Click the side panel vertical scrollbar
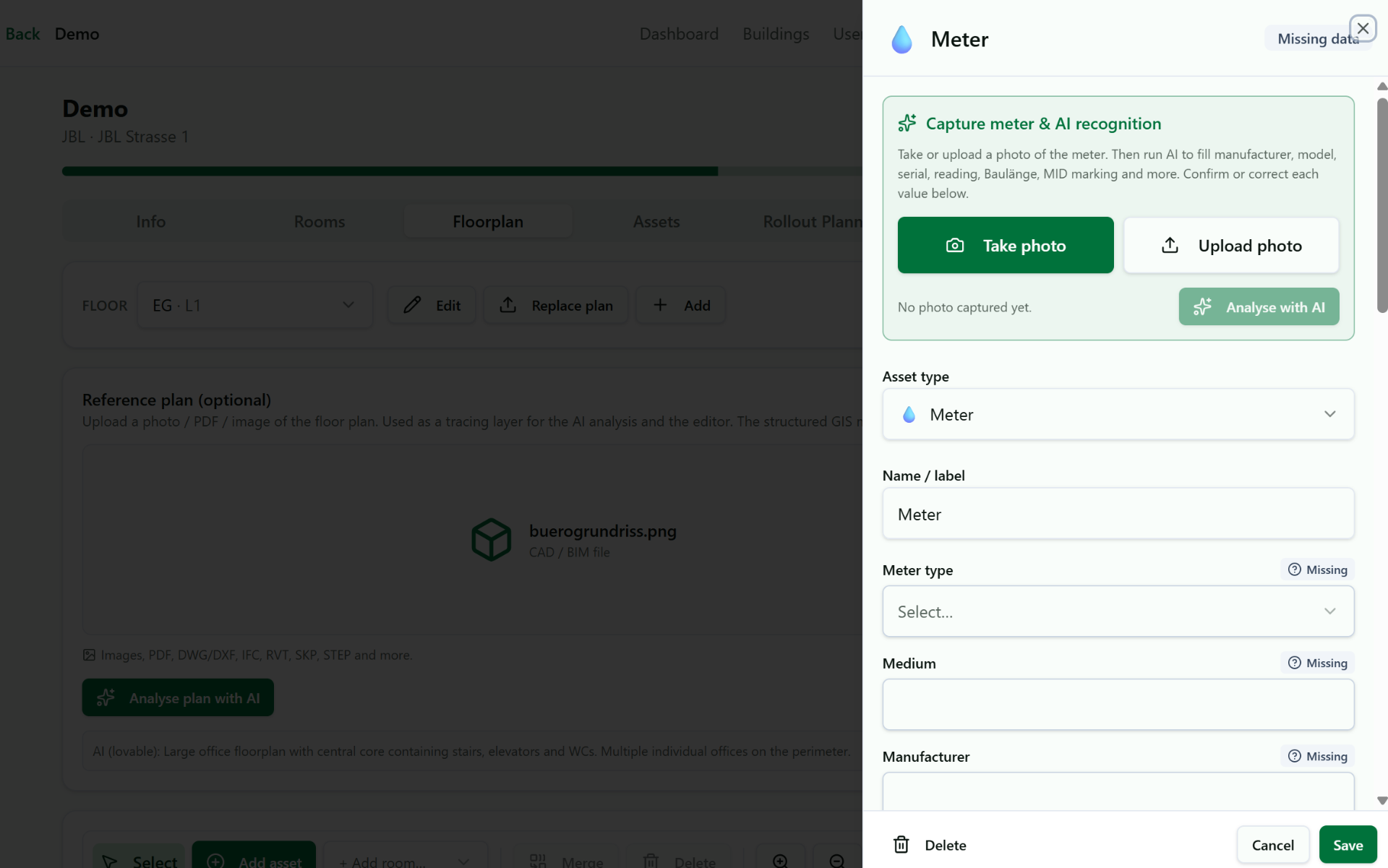The width and height of the screenshot is (1388, 868). [1381, 206]
